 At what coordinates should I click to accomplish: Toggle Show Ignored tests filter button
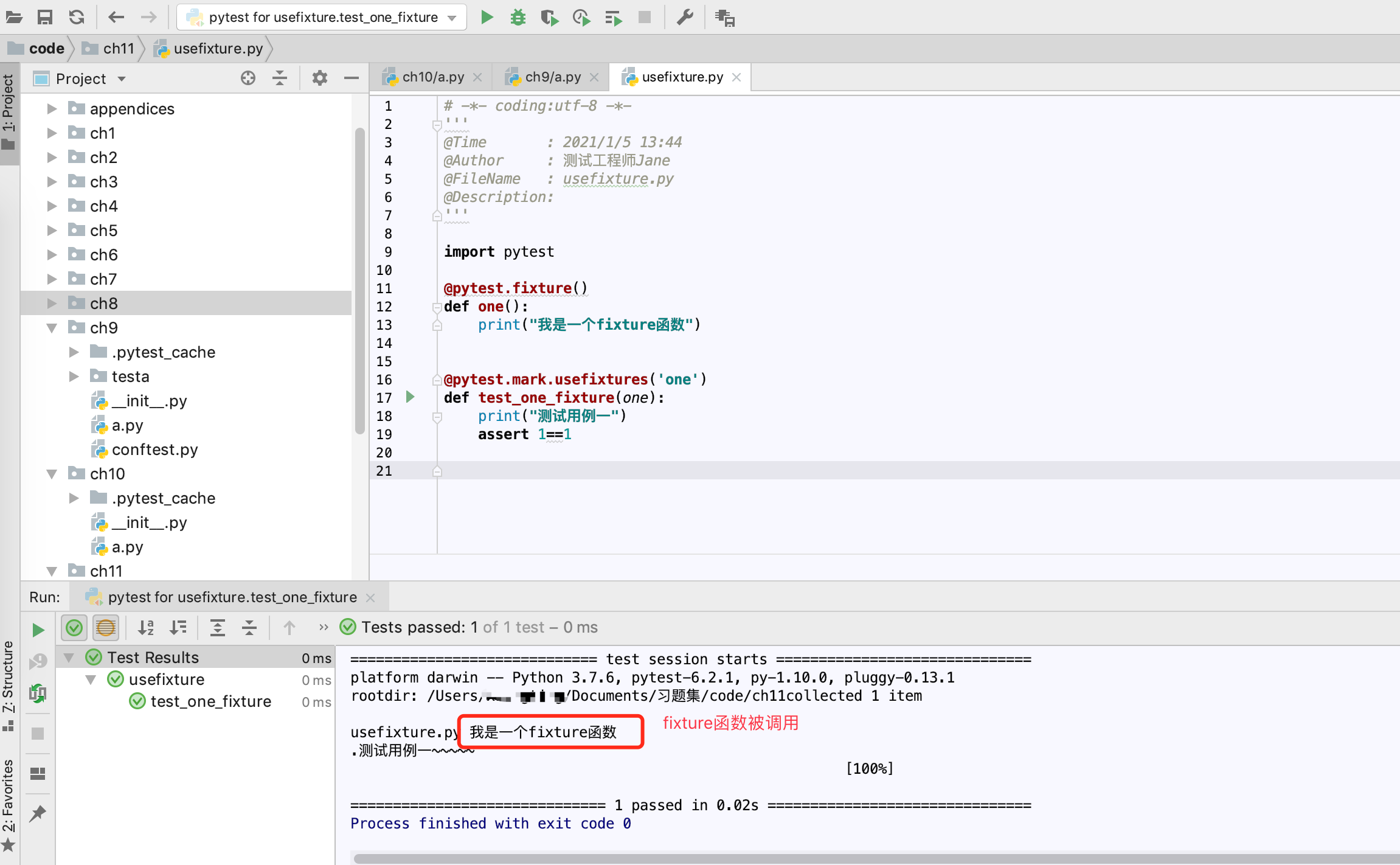click(x=106, y=627)
